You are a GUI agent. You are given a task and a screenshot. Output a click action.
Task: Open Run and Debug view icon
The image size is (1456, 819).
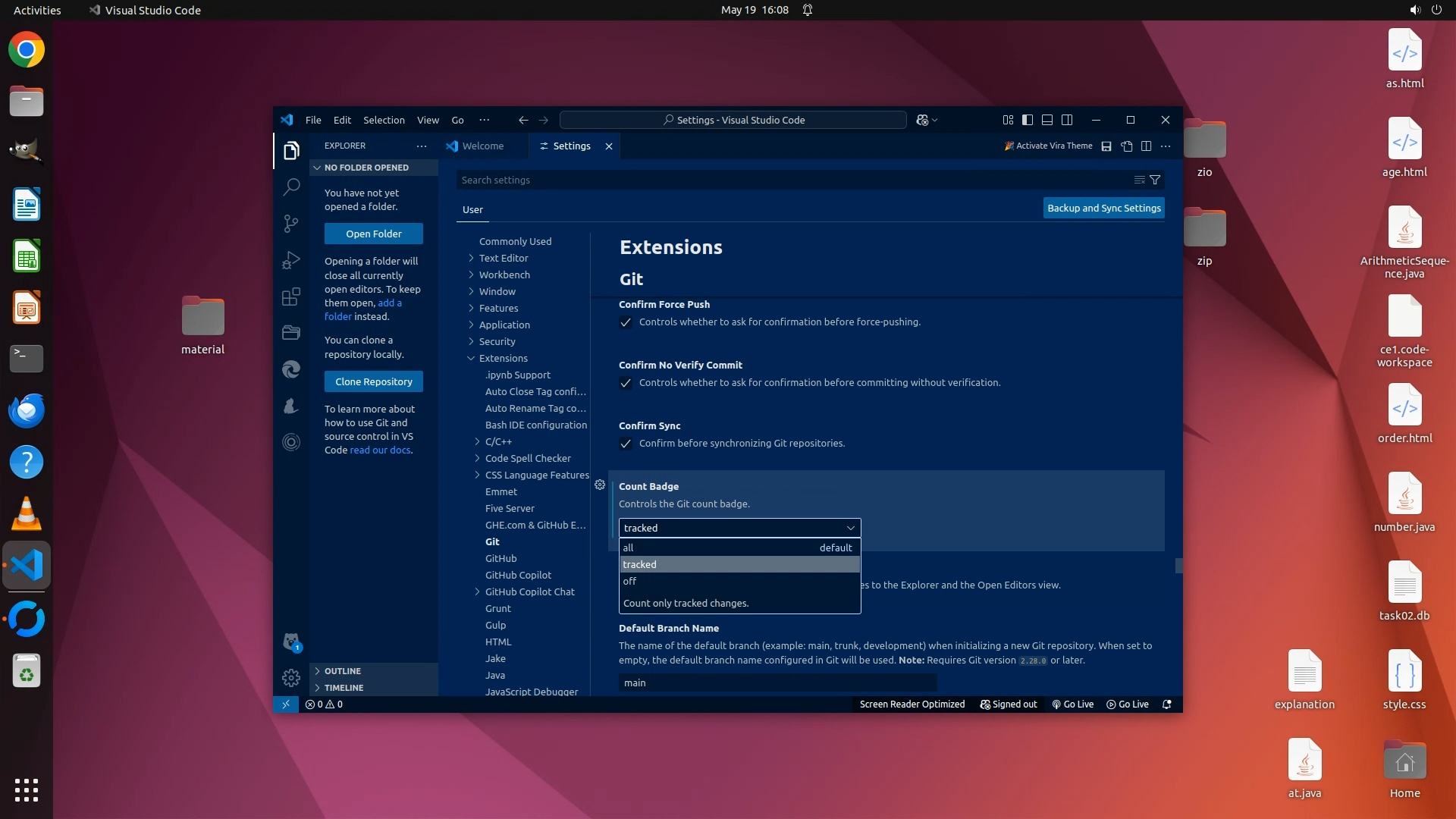pos(291,260)
